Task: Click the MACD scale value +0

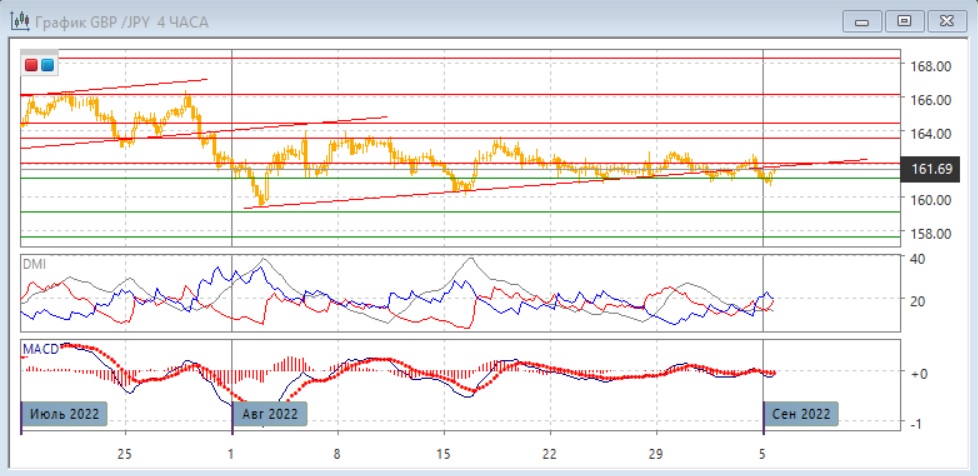Action: (918, 373)
